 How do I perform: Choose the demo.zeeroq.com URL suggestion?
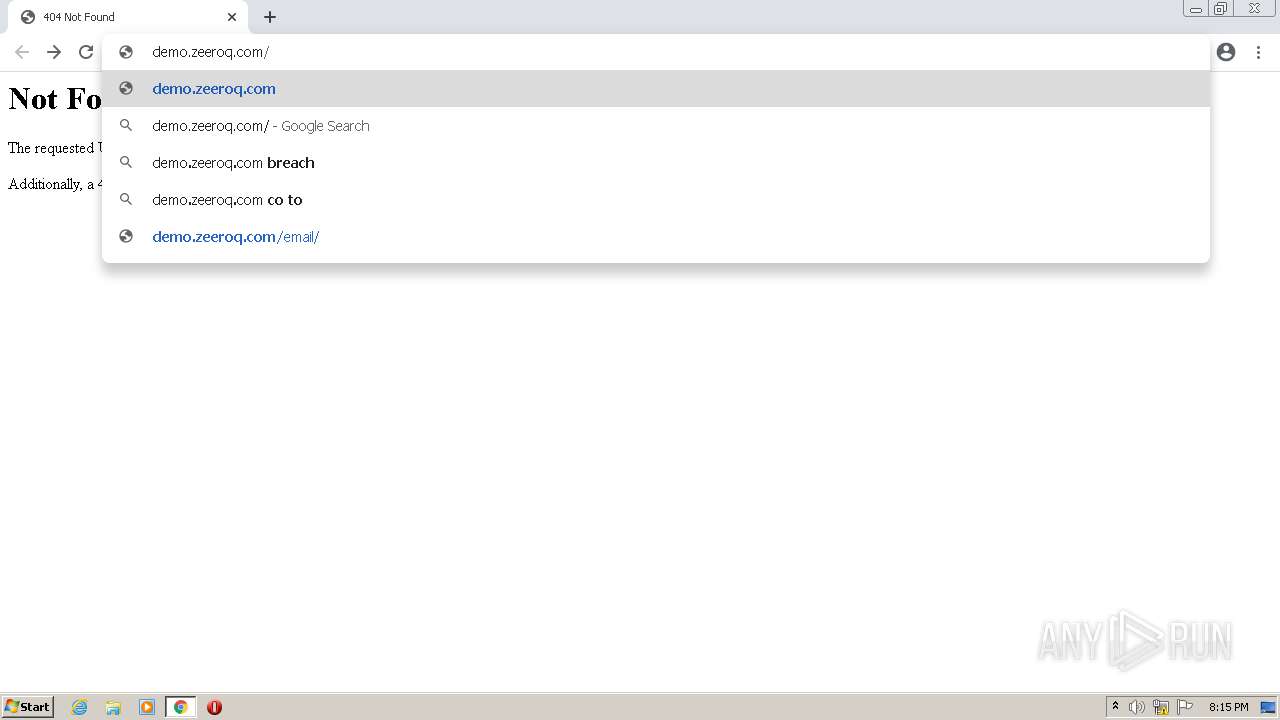(656, 88)
